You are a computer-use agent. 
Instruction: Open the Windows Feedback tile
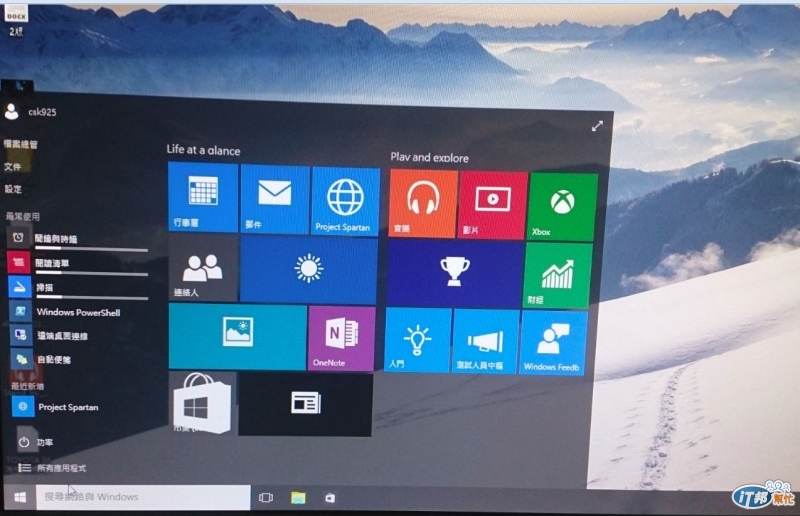(x=554, y=343)
